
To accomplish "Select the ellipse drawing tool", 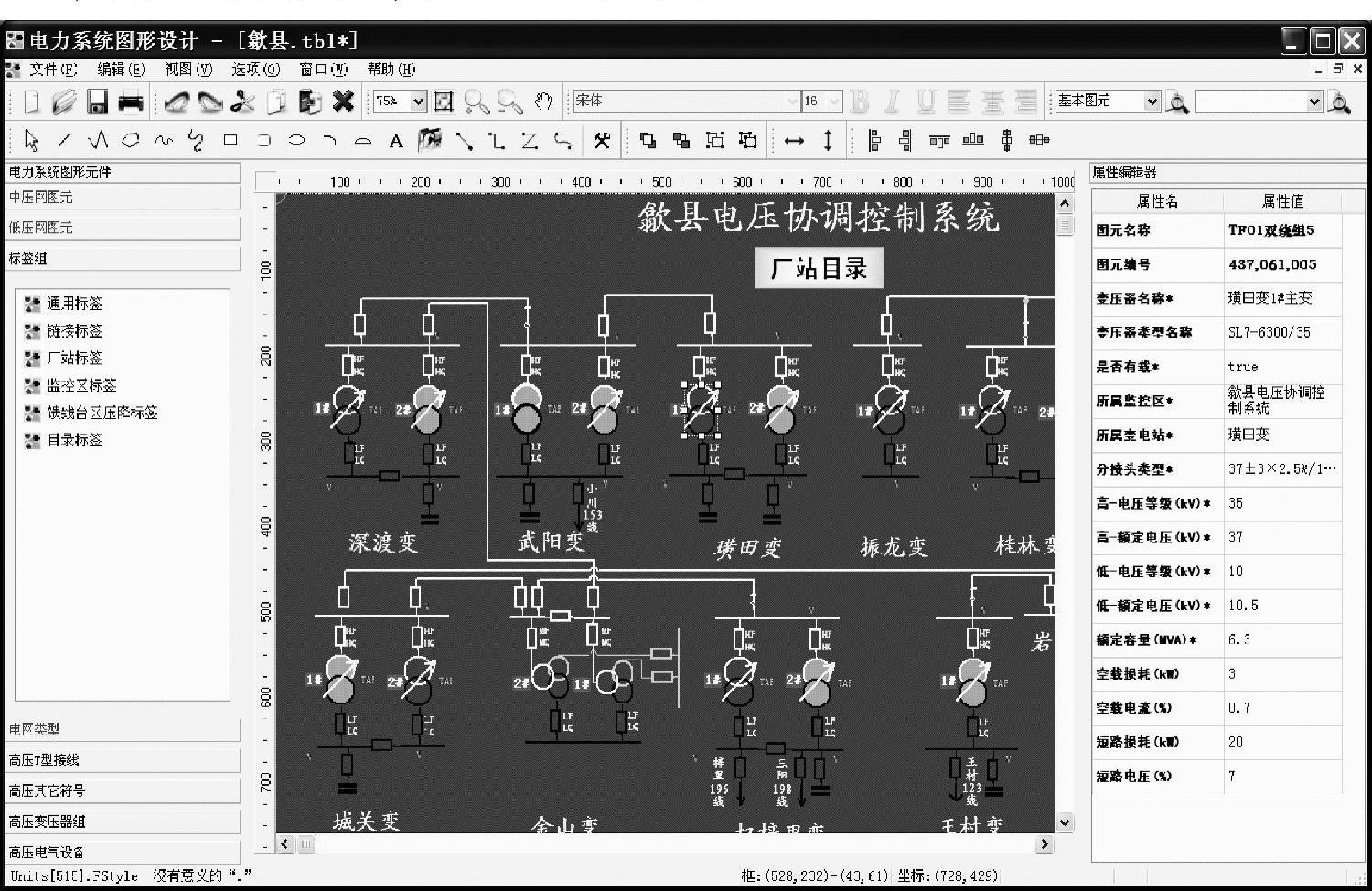I will tap(296, 140).
